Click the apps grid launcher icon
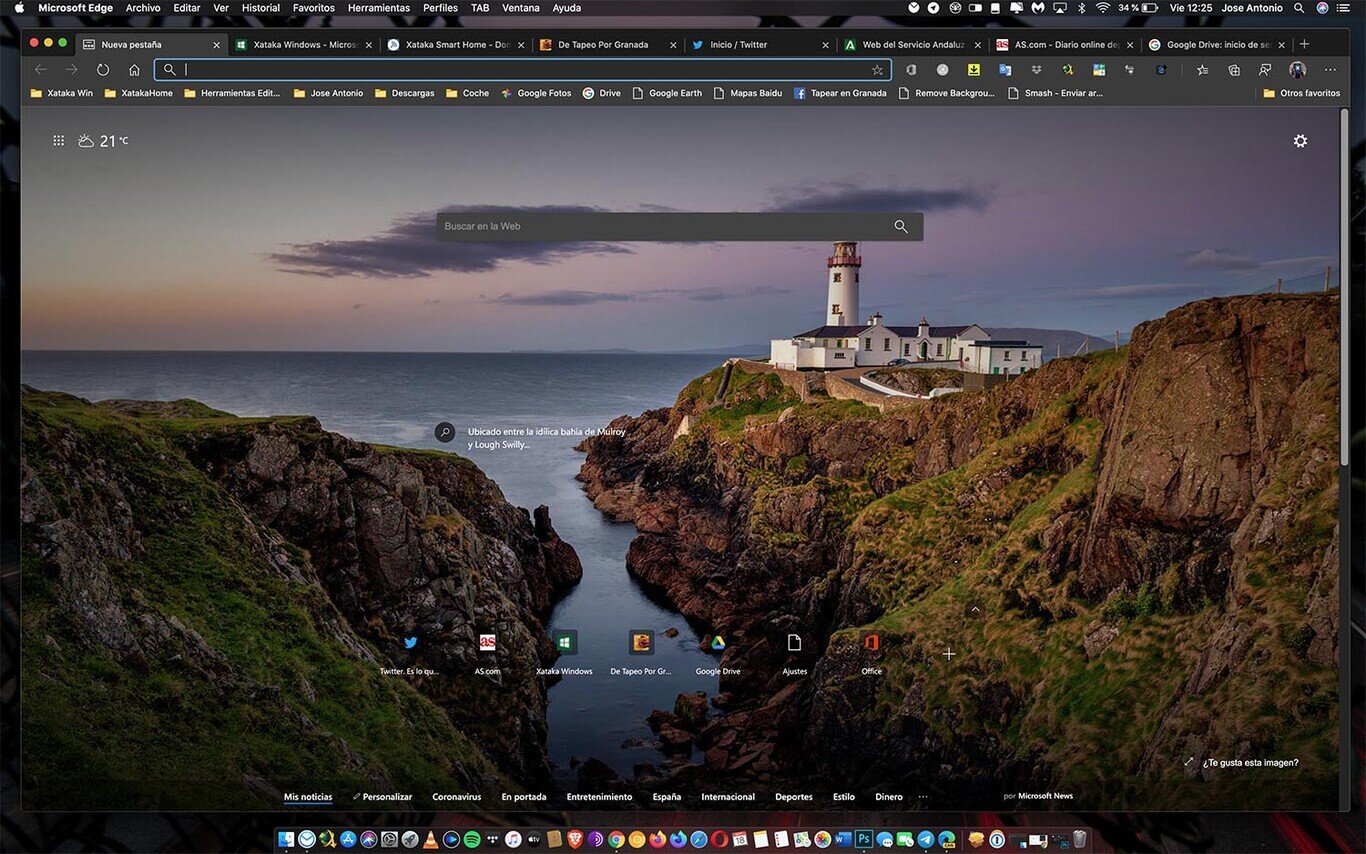 point(59,141)
